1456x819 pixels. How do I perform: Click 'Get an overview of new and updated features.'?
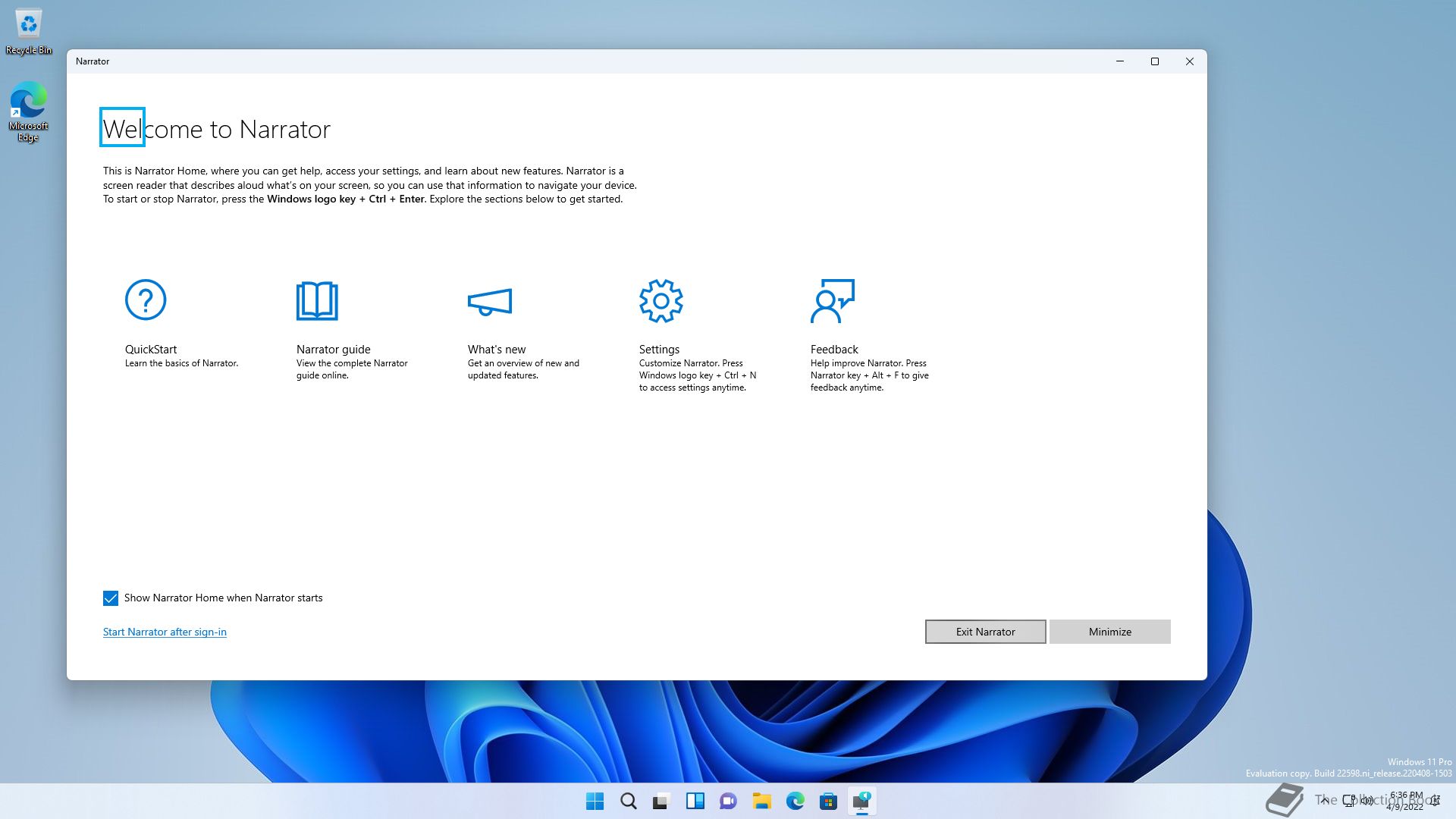click(x=523, y=369)
